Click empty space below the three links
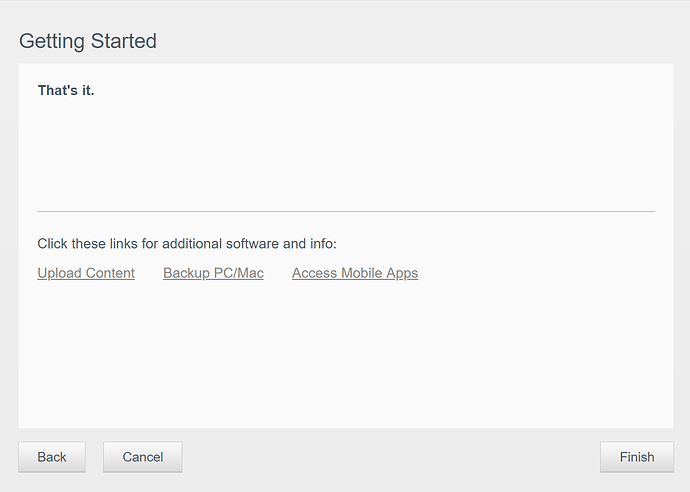This screenshot has width=690, height=492. tap(346, 352)
